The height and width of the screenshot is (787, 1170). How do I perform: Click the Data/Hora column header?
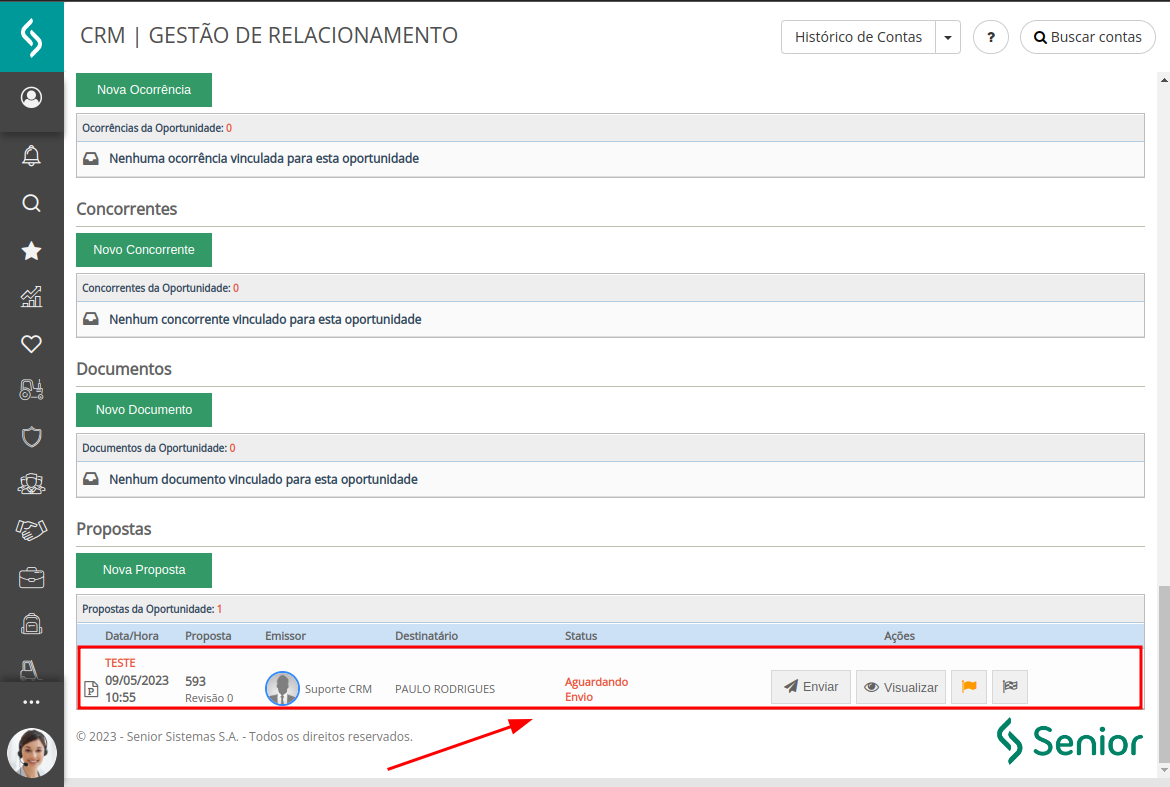point(131,636)
